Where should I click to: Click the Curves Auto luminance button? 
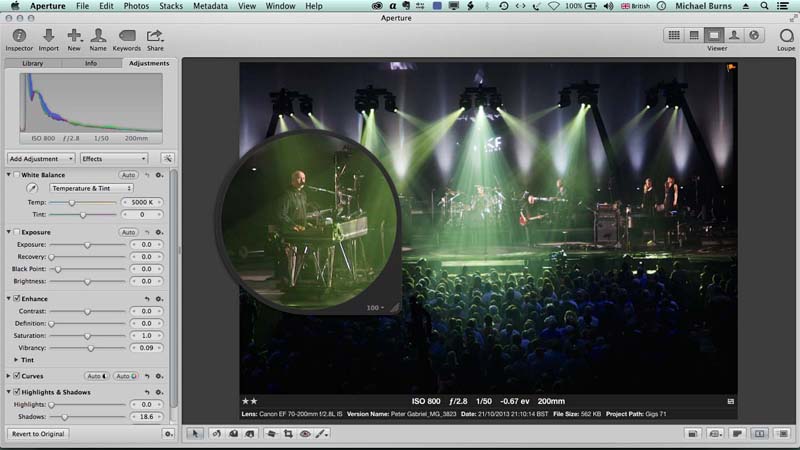(x=96, y=376)
